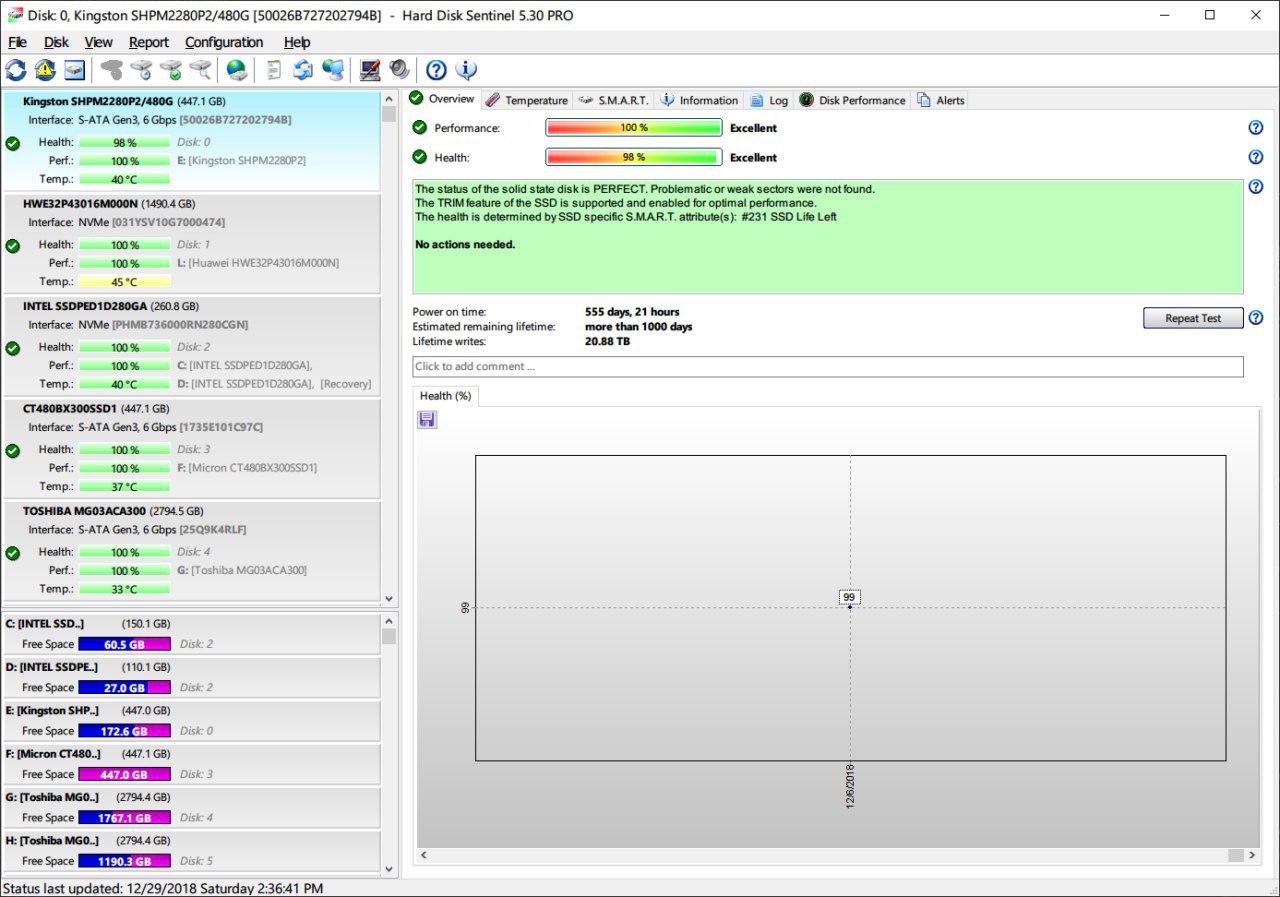Click the chart scrollbar right arrow
Viewport: 1280px width, 897px height.
(1252, 855)
